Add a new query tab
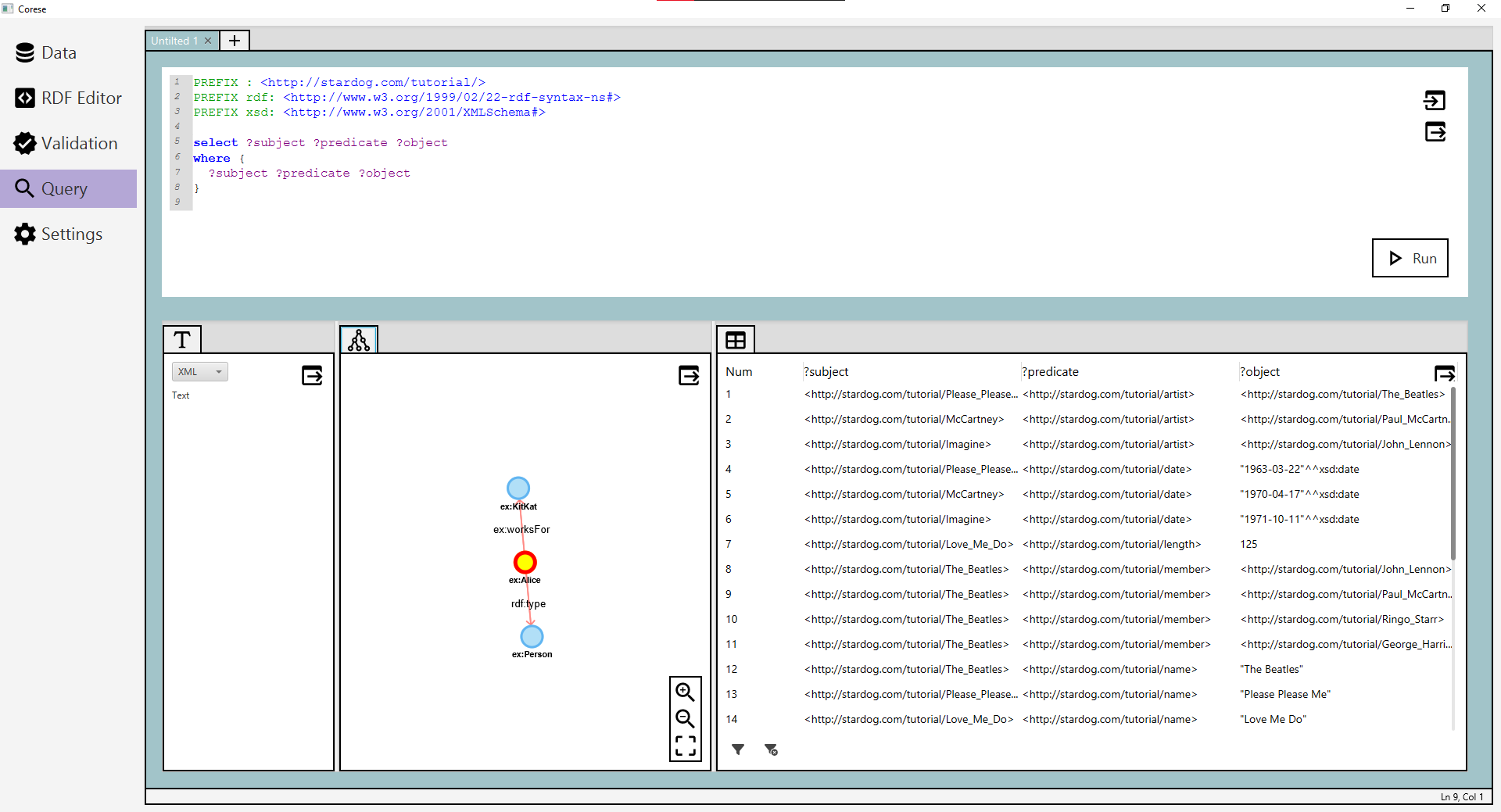Image resolution: width=1501 pixels, height=812 pixels. [x=235, y=41]
